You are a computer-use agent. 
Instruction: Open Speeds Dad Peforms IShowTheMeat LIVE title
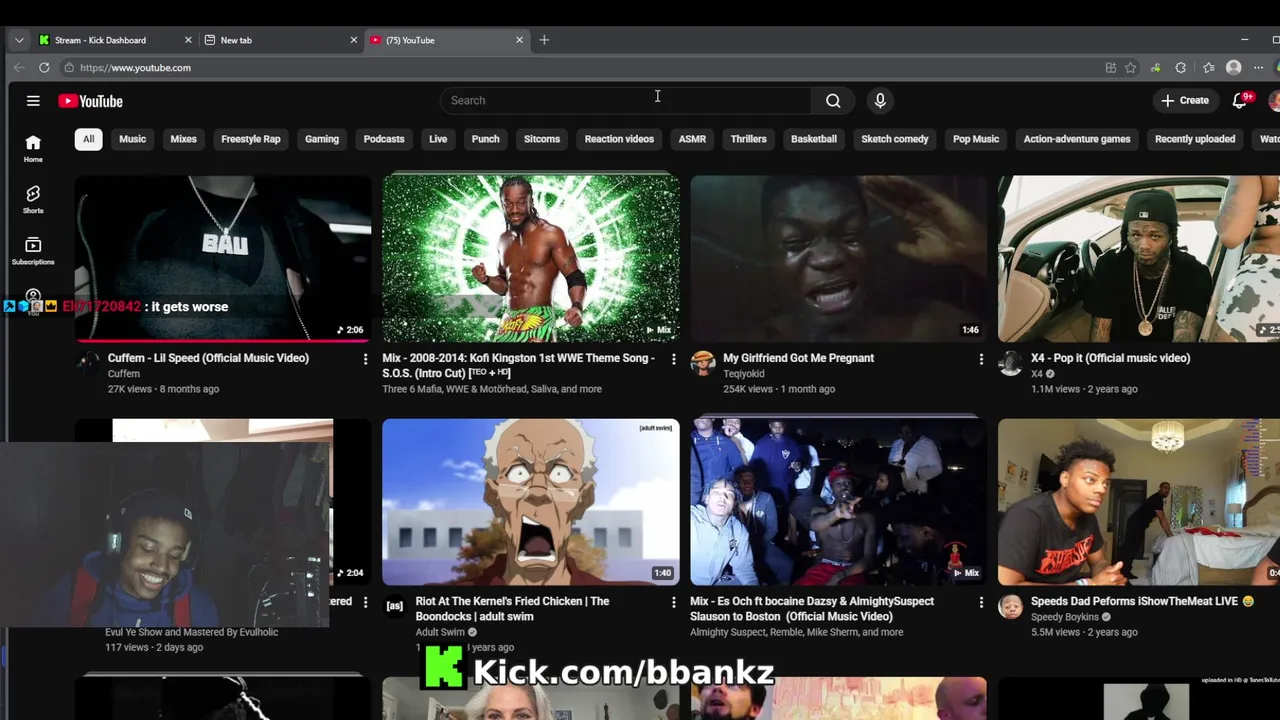(1142, 601)
